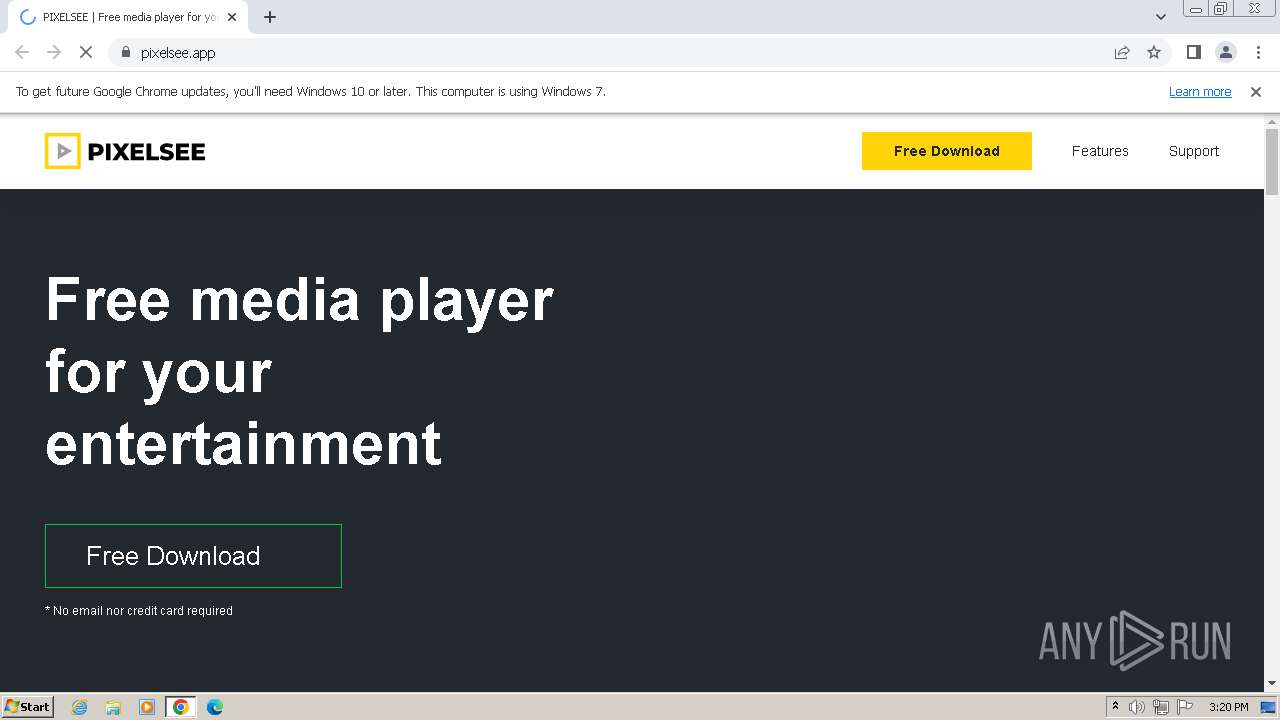Click Learn more about Chrome updates
1280x720 pixels.
pos(1200,92)
